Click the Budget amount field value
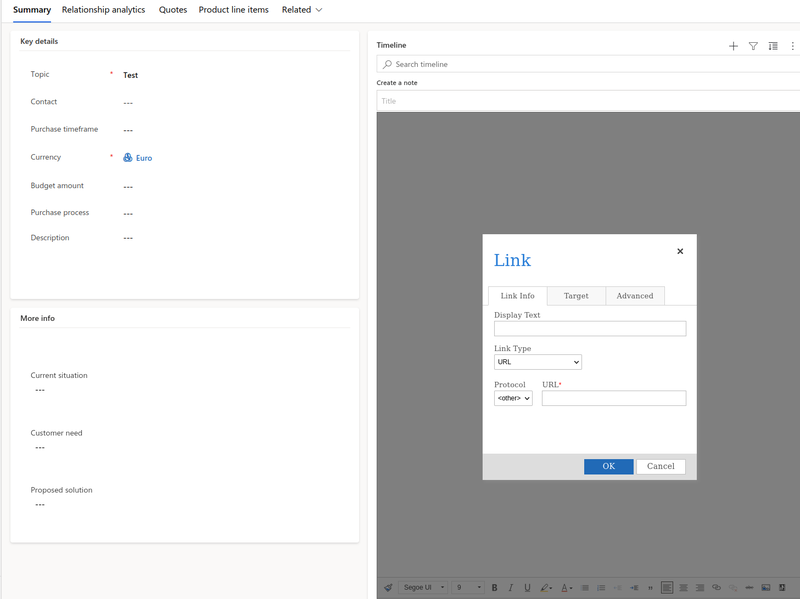This screenshot has width=800, height=599. 128,187
